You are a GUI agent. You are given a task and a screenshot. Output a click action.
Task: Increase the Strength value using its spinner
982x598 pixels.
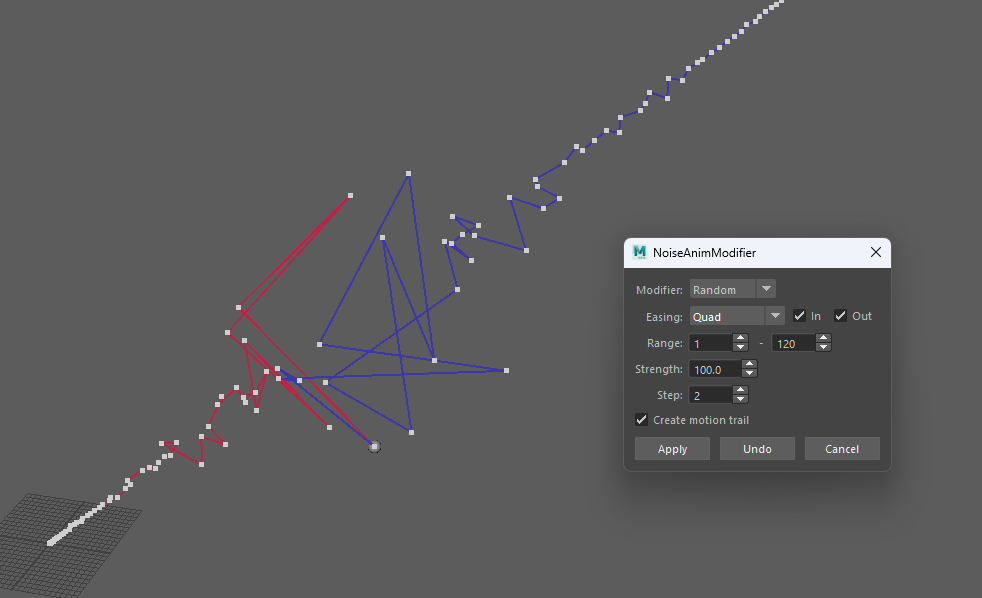point(749,364)
